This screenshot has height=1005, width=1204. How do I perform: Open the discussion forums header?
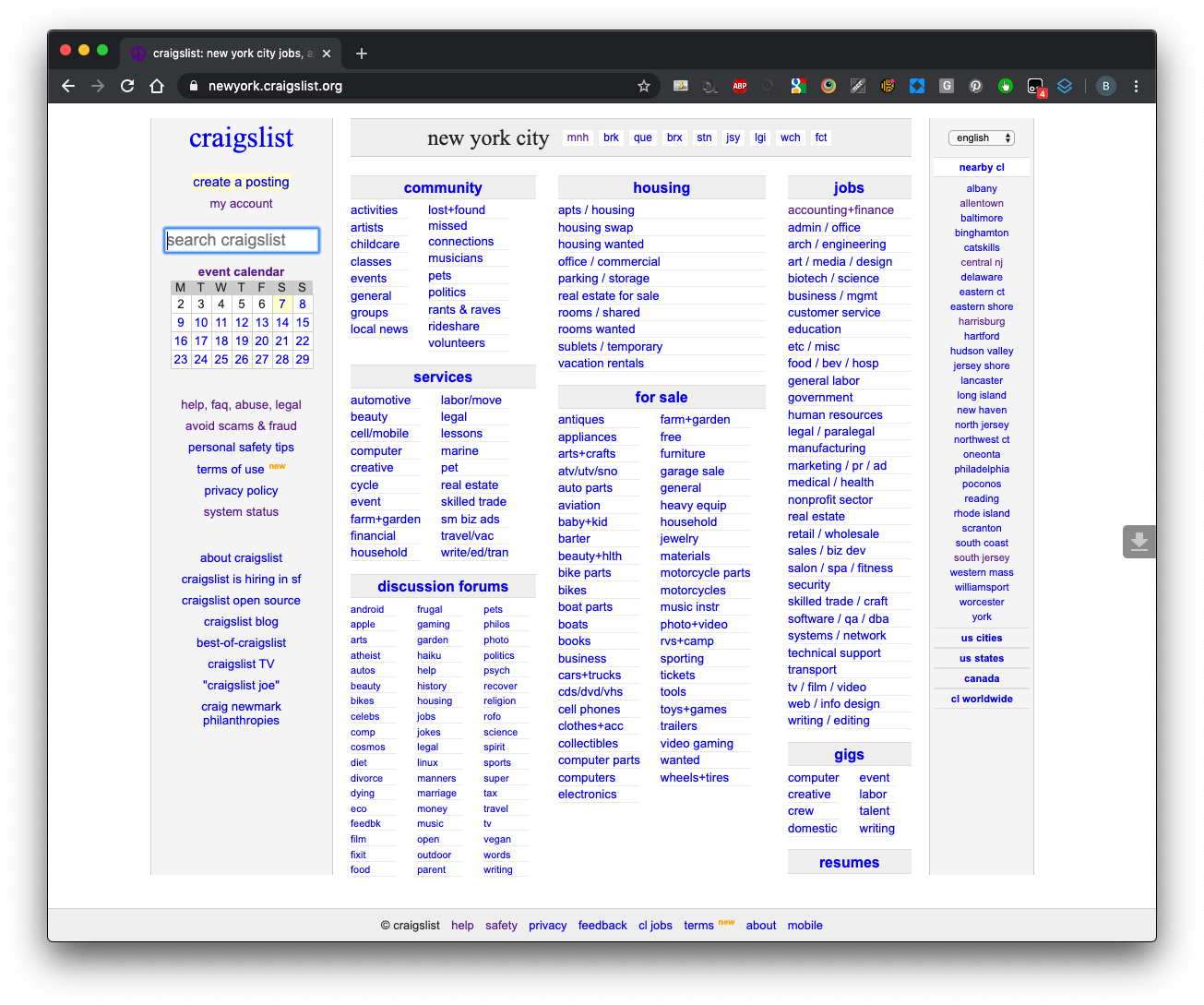pos(443,586)
